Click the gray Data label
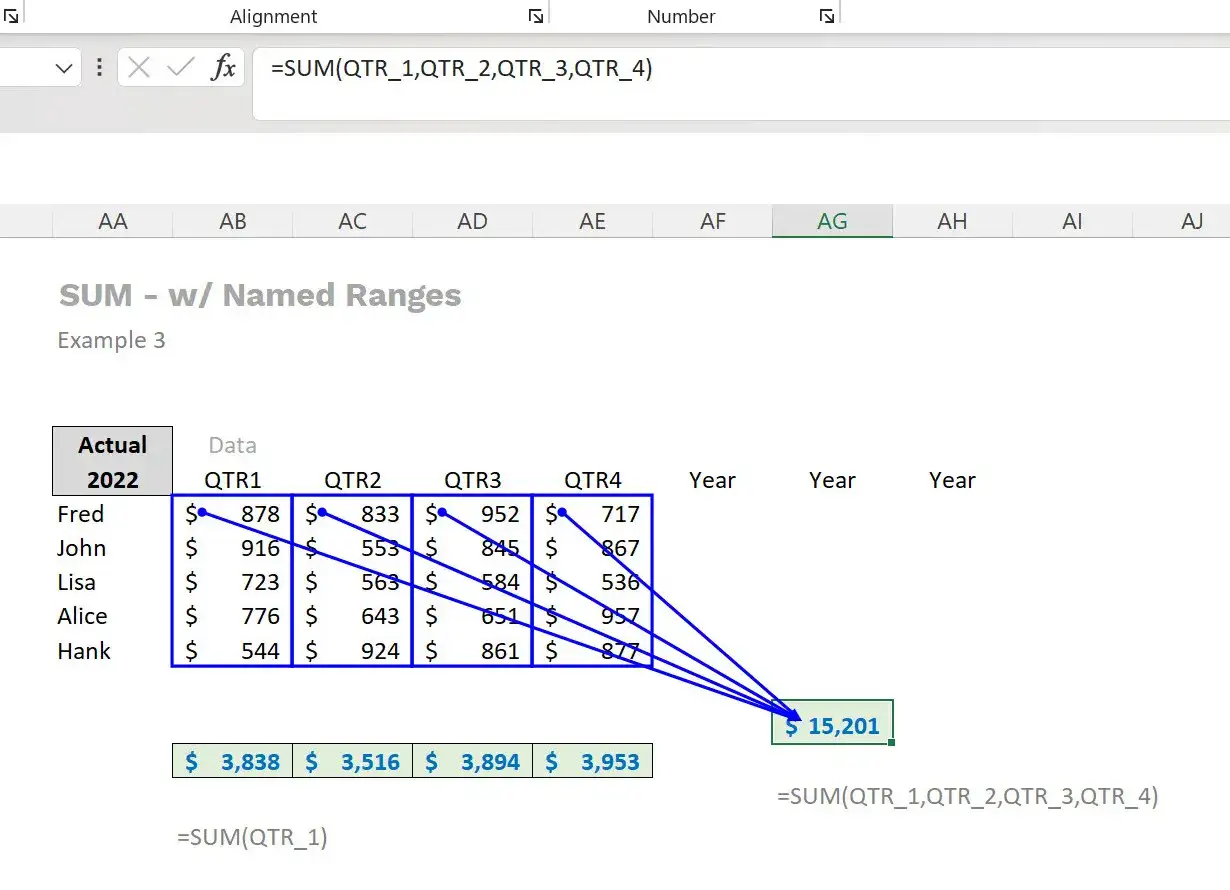 [233, 445]
